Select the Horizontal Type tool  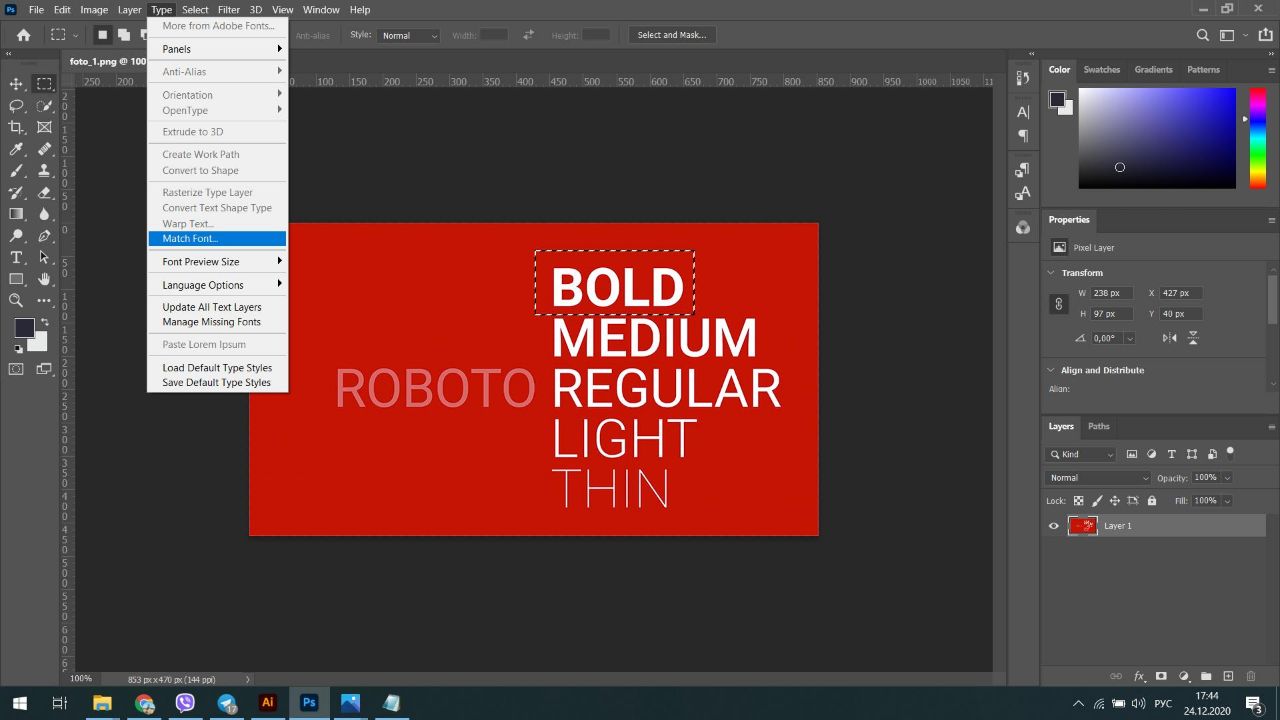pyautogui.click(x=16, y=258)
